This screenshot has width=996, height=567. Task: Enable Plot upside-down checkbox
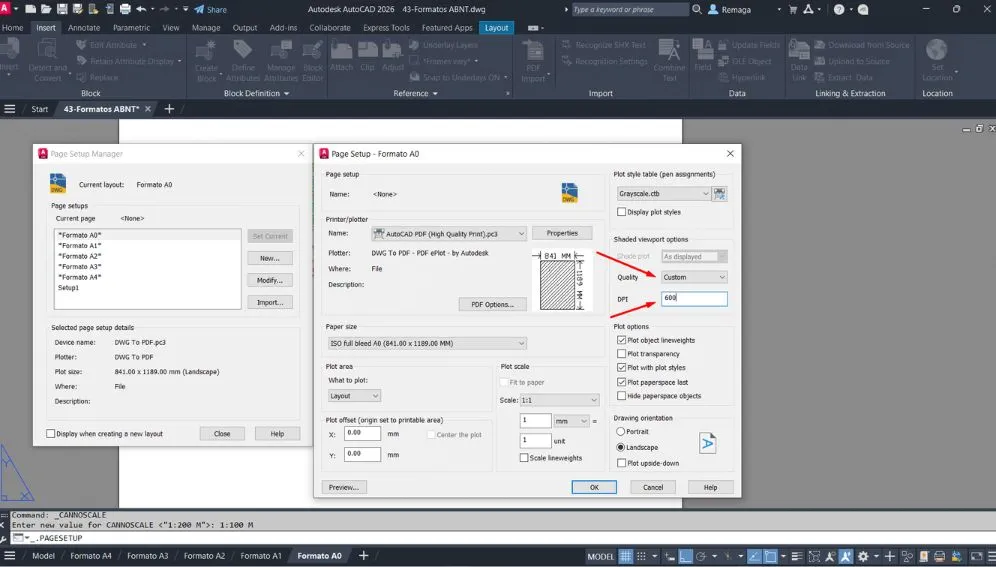coord(621,464)
